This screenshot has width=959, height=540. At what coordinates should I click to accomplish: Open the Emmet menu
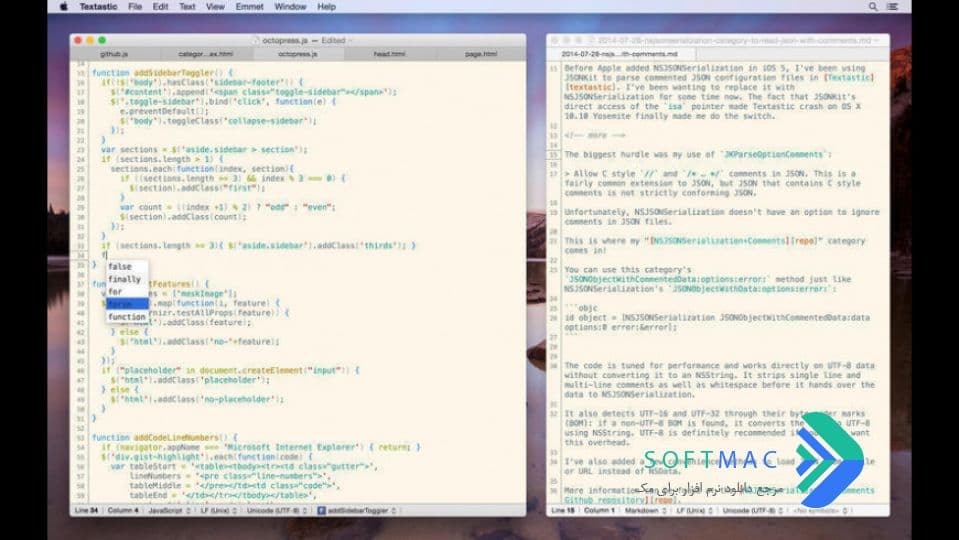click(250, 7)
